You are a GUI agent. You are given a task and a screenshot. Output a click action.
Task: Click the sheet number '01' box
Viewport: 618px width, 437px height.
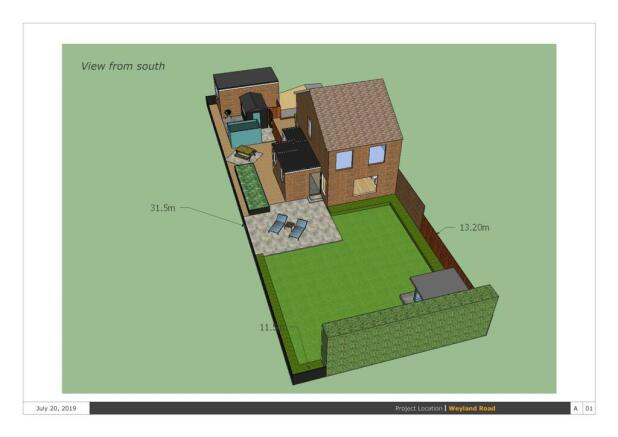[x=589, y=408]
